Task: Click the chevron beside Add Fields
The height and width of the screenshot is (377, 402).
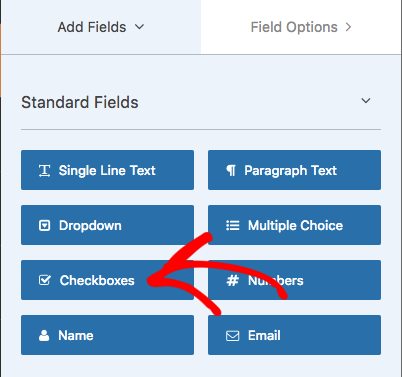Action: pyautogui.click(x=139, y=27)
